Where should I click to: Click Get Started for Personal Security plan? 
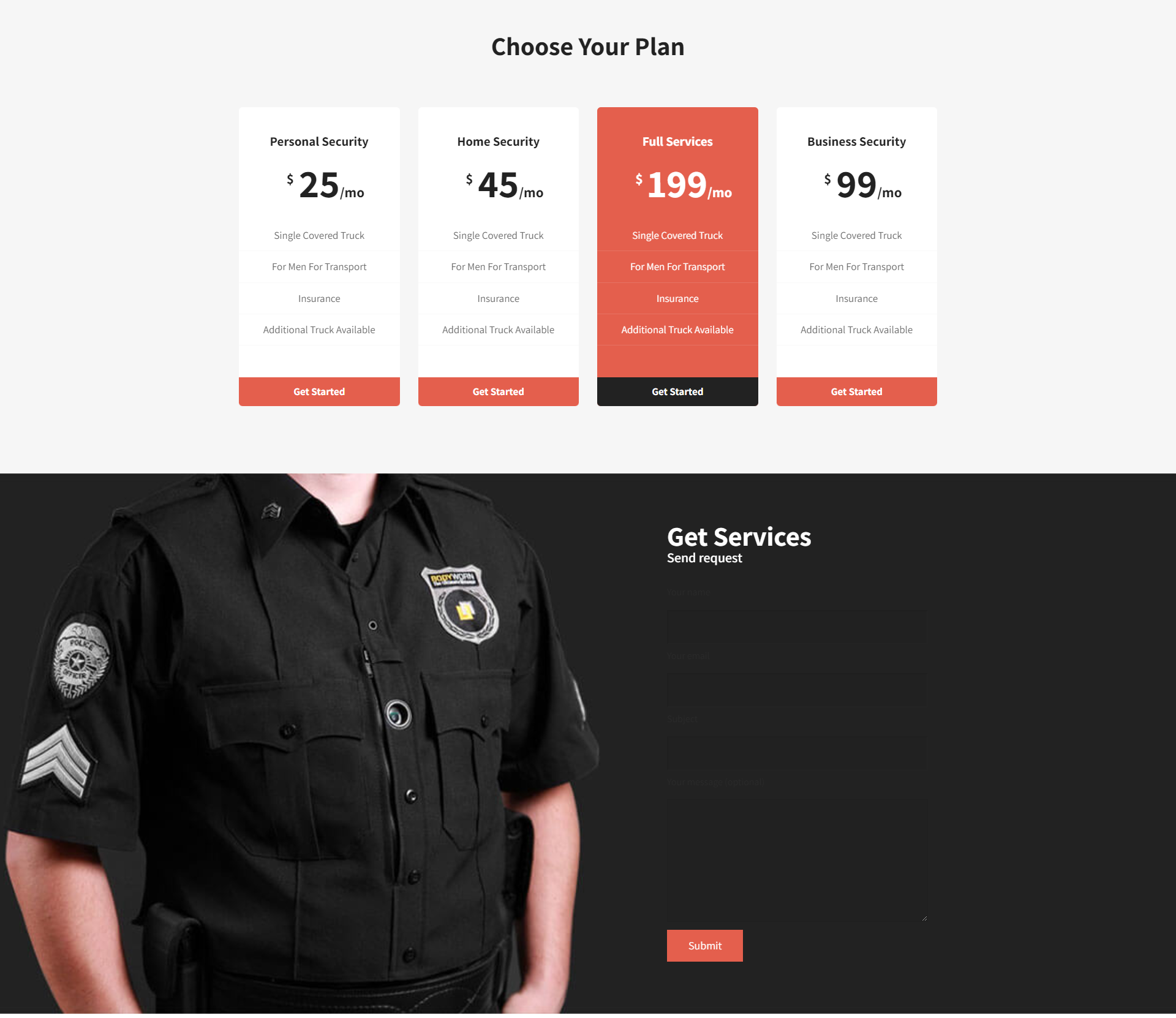pos(319,391)
